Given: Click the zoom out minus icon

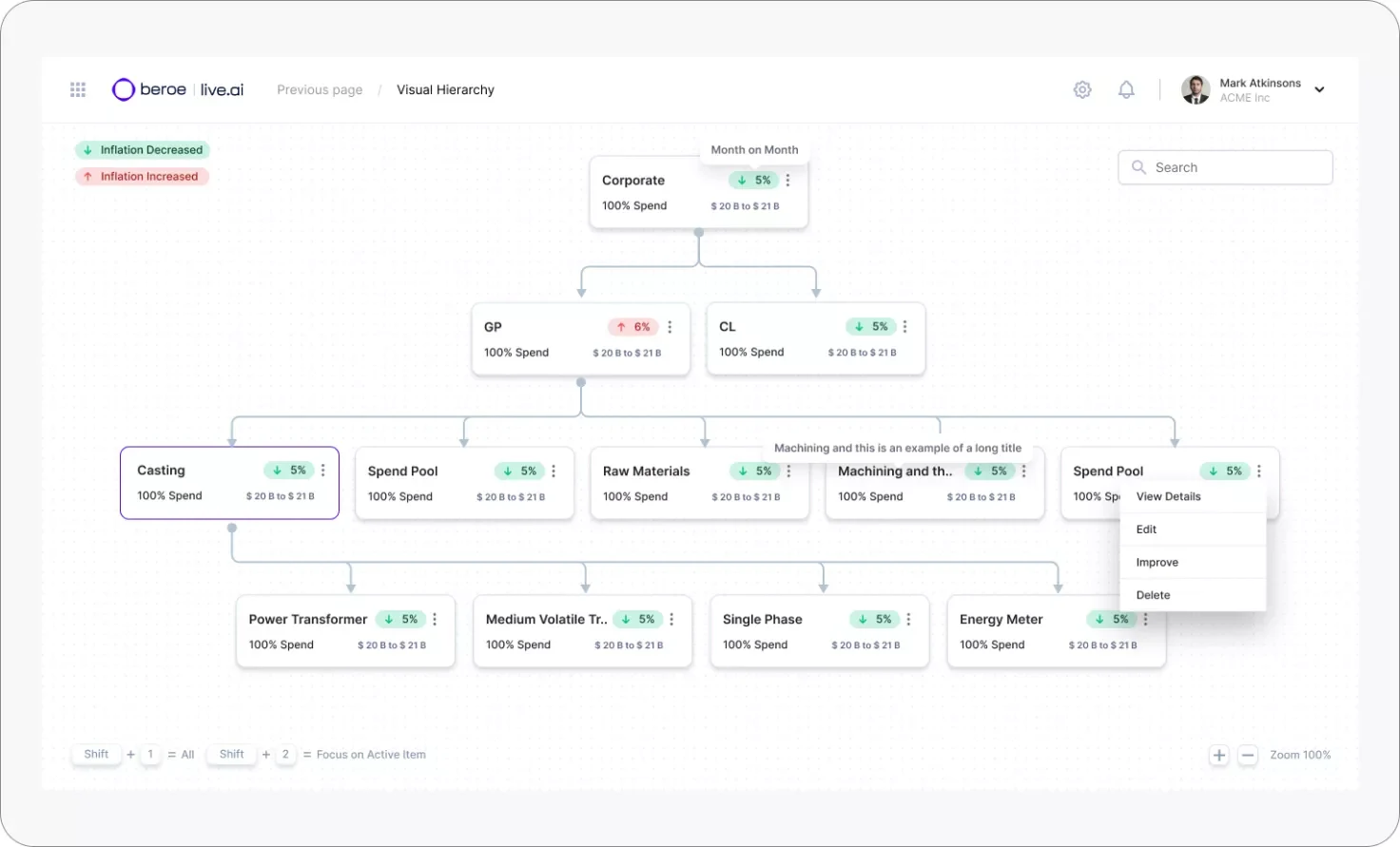Looking at the screenshot, I should click(1248, 755).
